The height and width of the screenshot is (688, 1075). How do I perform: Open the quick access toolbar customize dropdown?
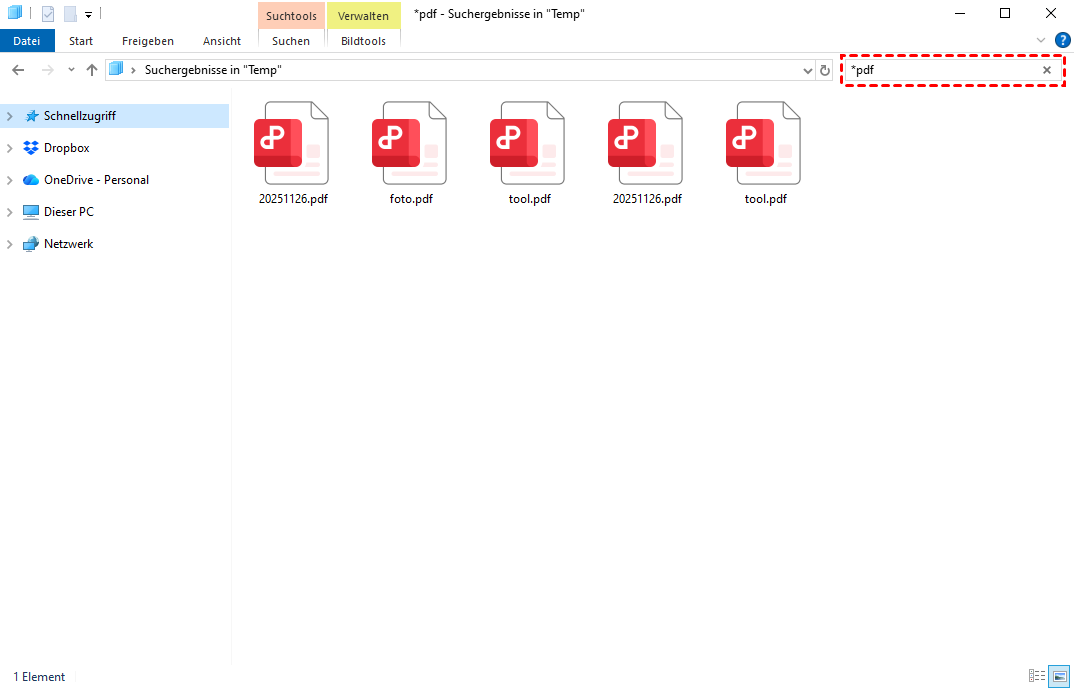click(88, 15)
